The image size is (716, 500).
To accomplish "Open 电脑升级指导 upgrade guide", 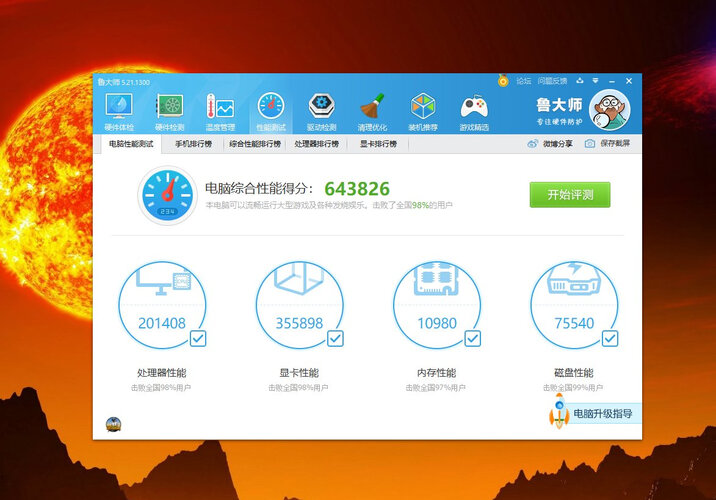I will pos(602,414).
